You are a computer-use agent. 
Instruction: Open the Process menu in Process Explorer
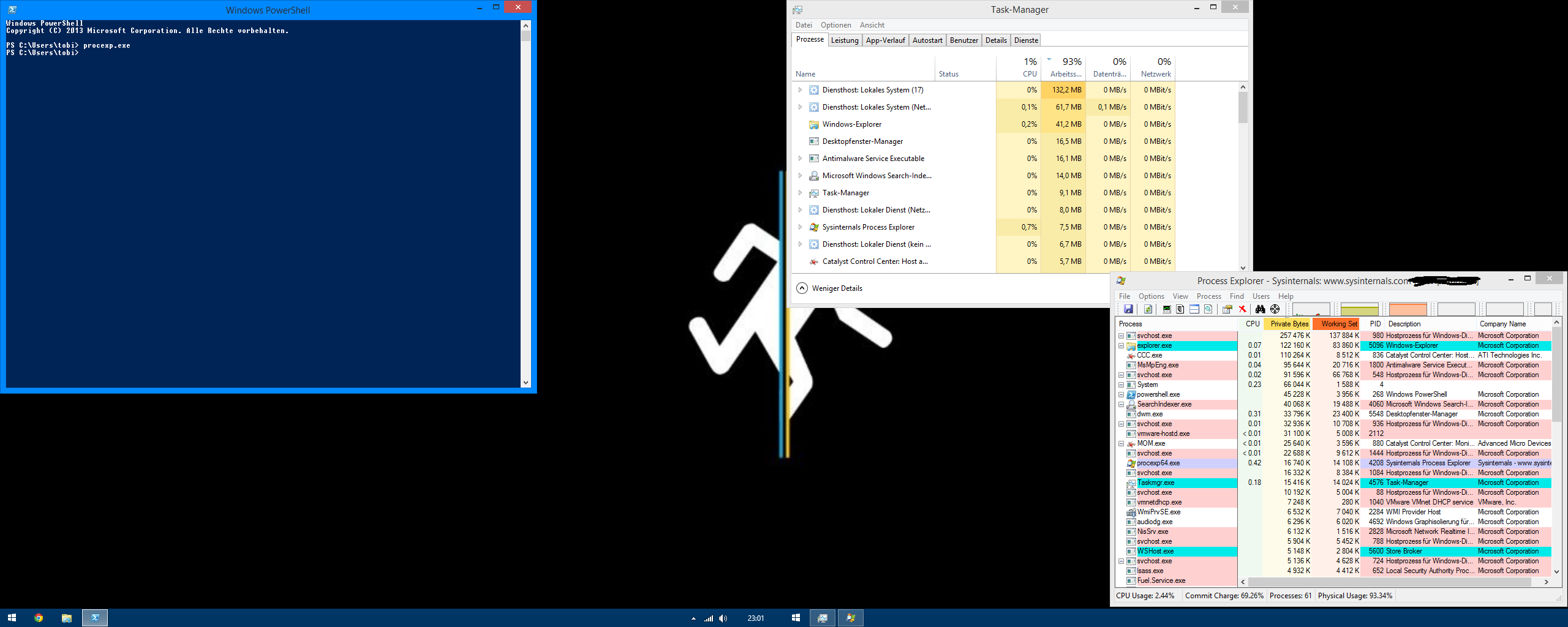1208,296
